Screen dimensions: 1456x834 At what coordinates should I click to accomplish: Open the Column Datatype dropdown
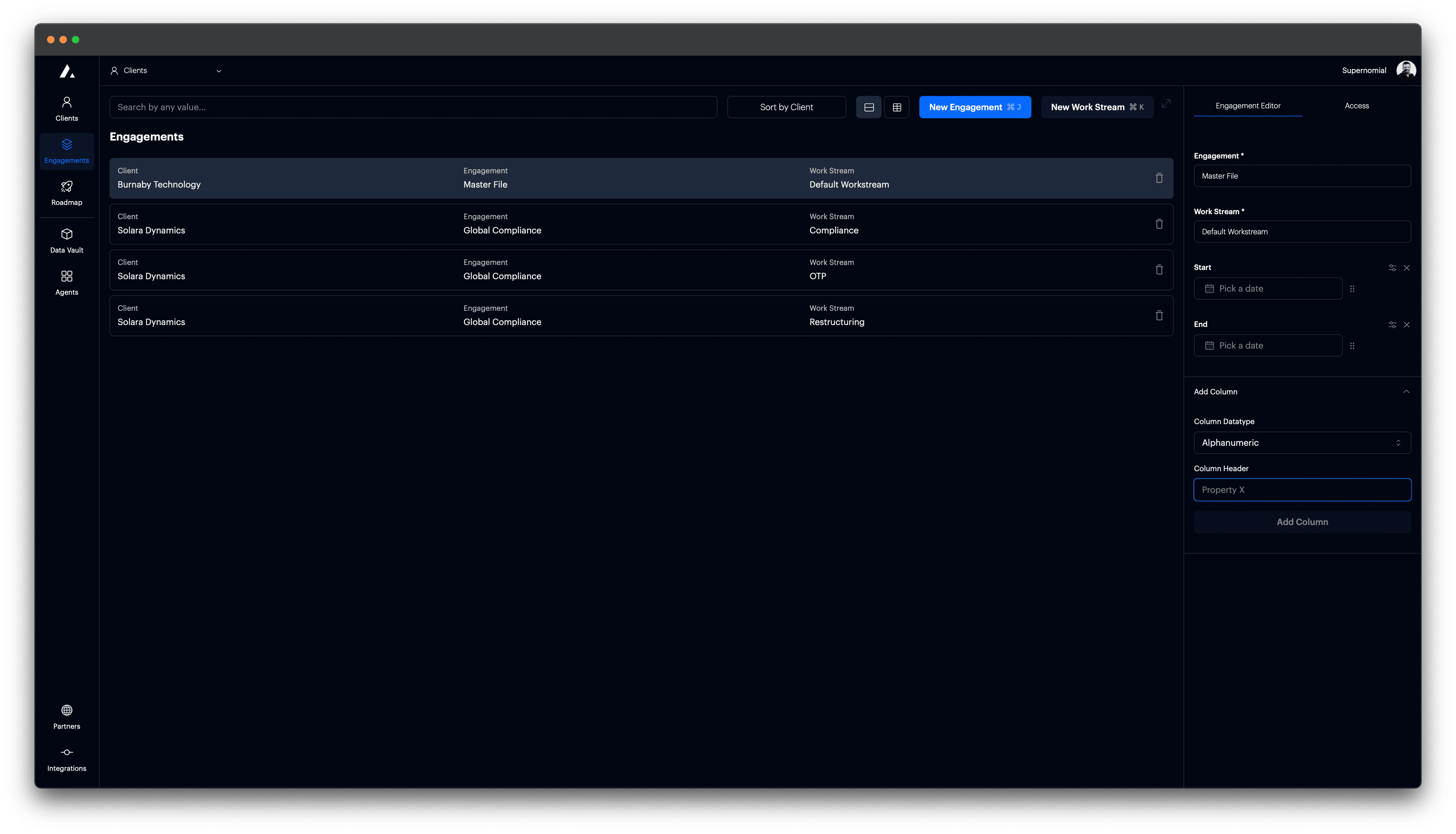tap(1302, 442)
